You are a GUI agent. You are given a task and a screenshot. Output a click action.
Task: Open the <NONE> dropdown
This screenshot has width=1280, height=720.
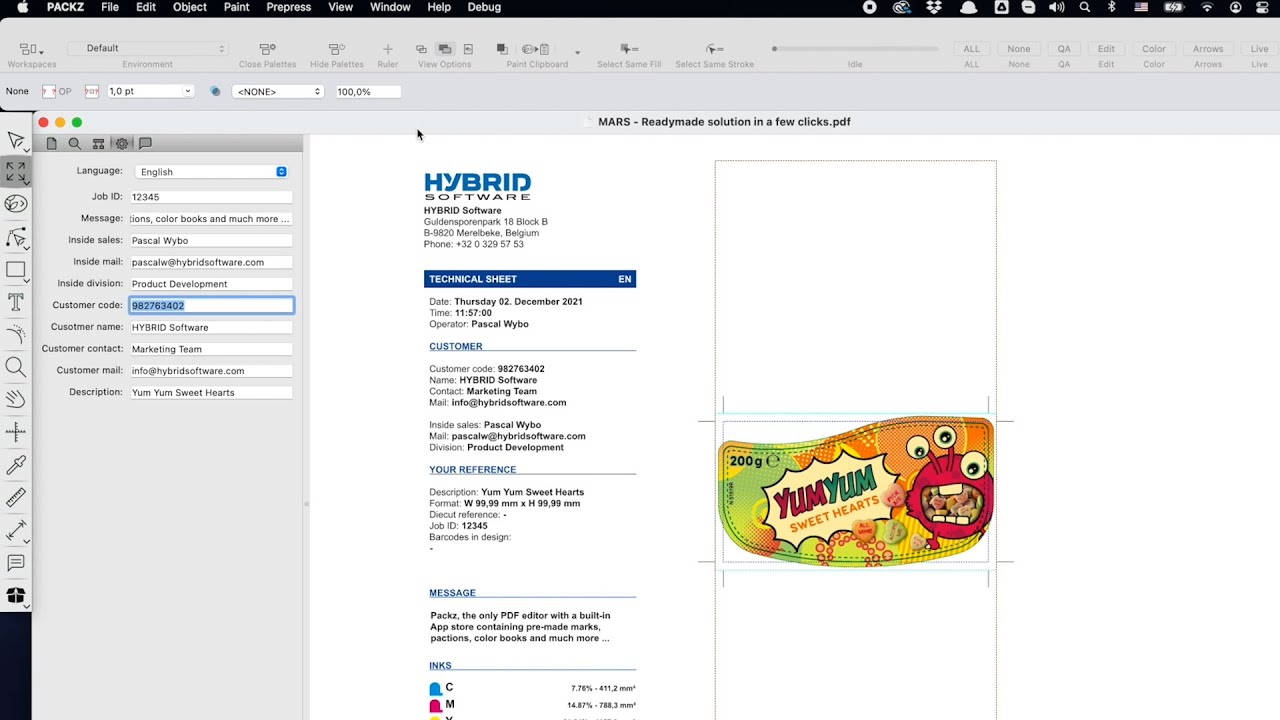pos(277,91)
